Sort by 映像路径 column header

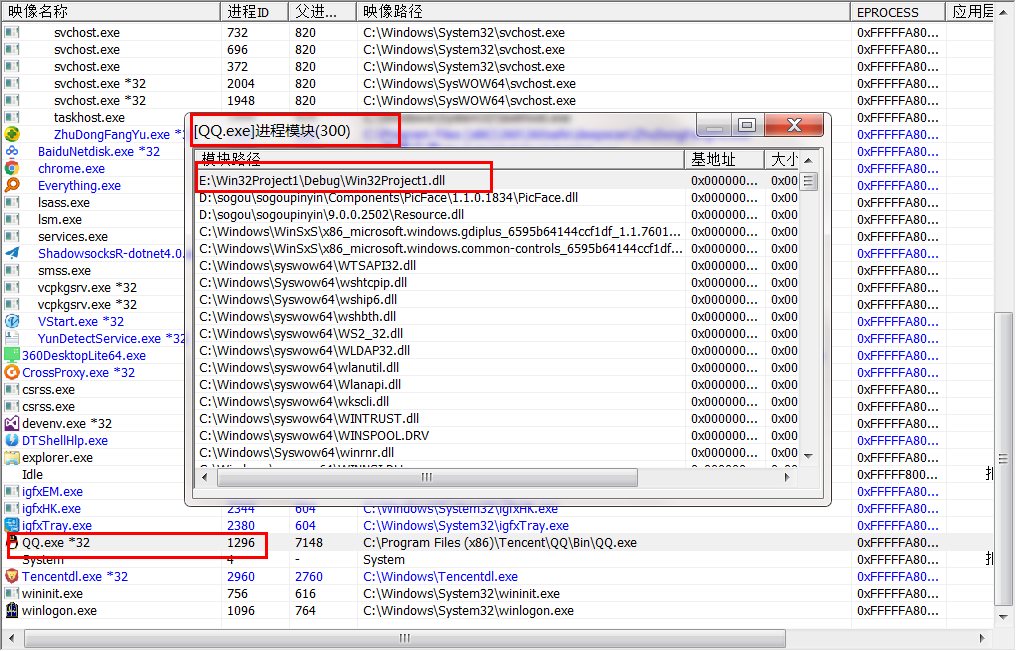(x=603, y=12)
